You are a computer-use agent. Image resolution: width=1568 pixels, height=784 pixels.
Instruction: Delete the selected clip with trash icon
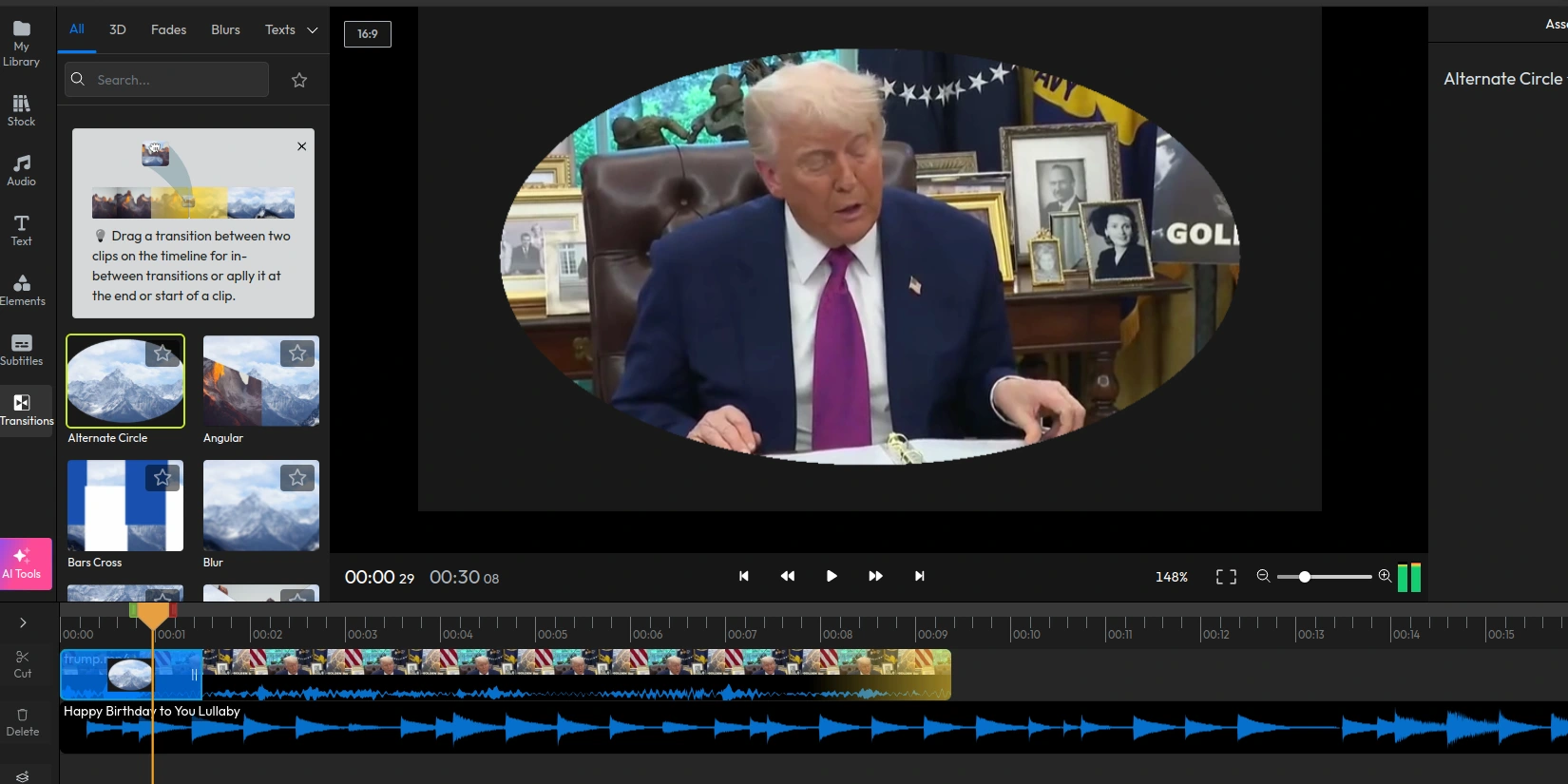pos(23,721)
